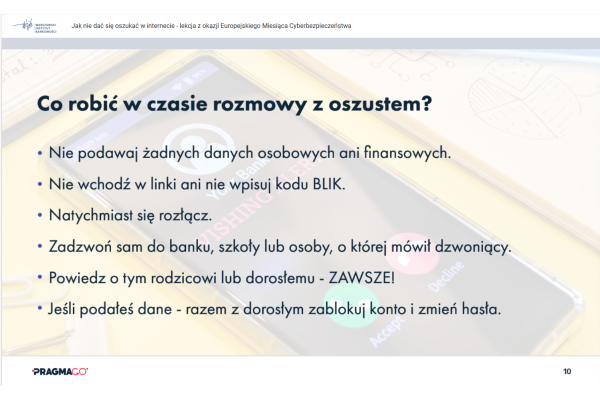Click the bullet text starting with "Zadzwoń sam do banku"
Viewport: 600px width, 400px height.
coord(279,246)
